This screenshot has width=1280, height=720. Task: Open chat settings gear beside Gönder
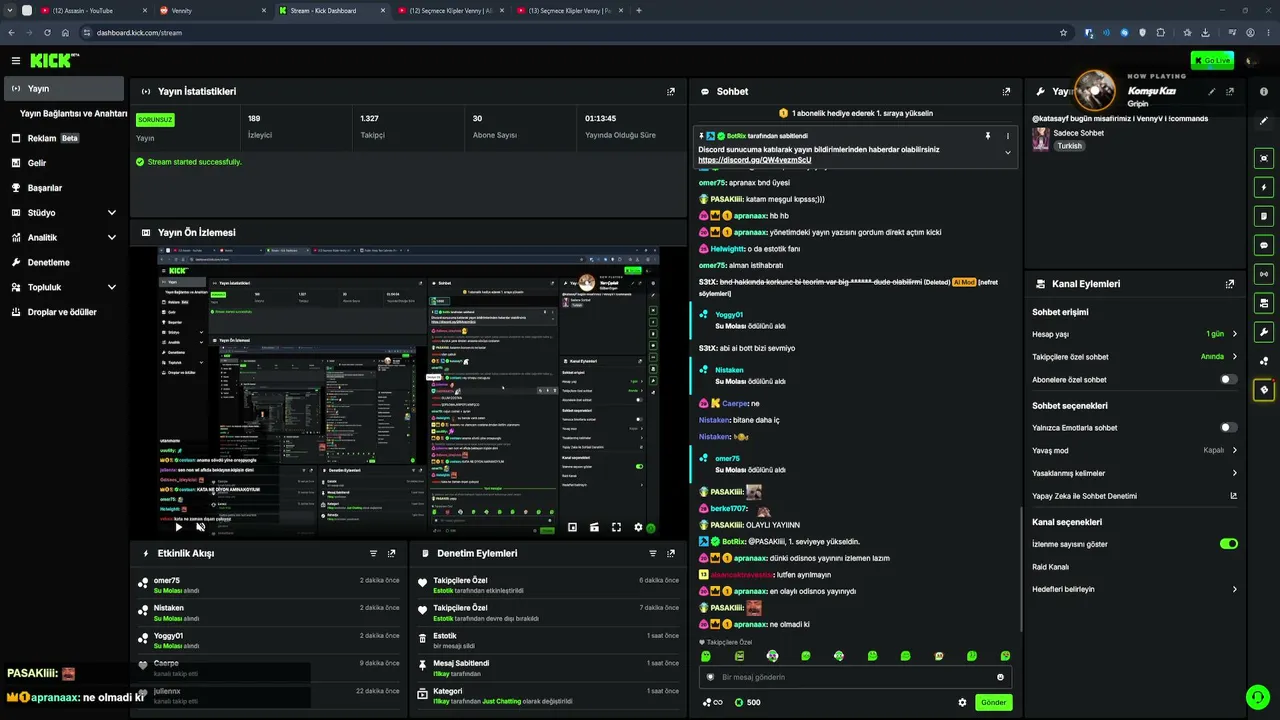click(x=962, y=702)
